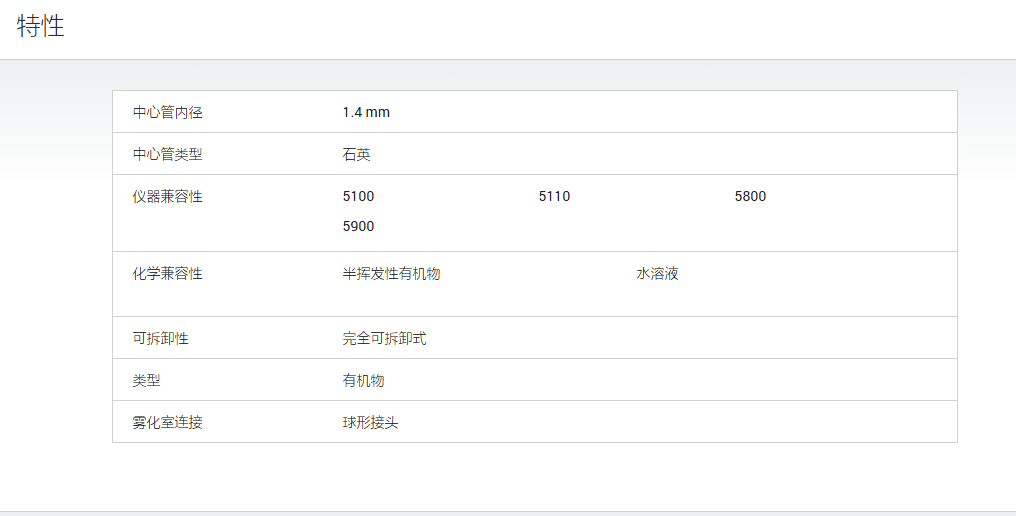Click instrument model 5110

coord(555,196)
